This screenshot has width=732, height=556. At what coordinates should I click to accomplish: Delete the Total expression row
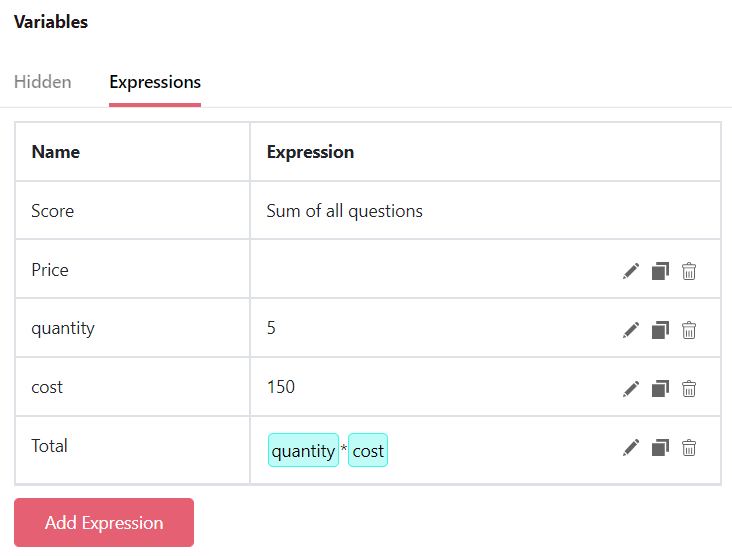pos(689,448)
